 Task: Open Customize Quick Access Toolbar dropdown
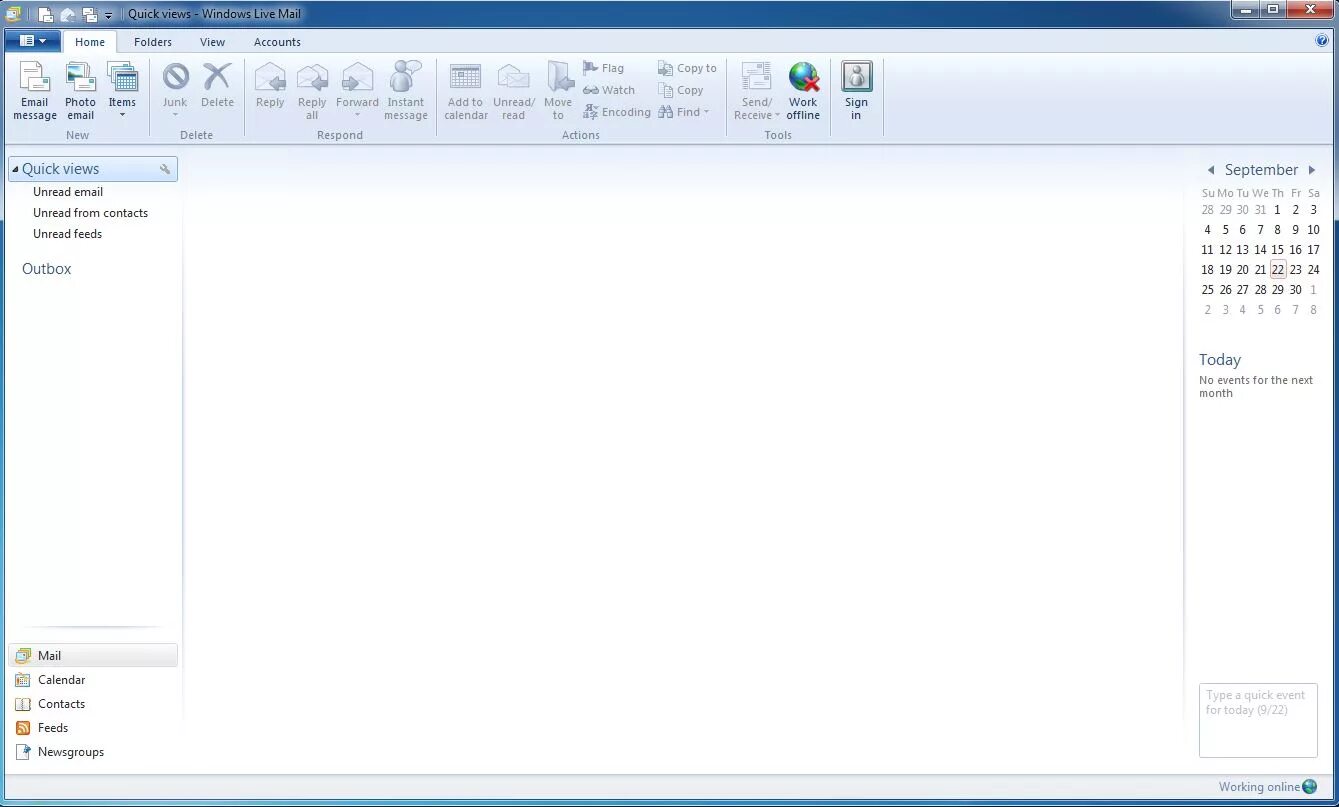click(x=108, y=16)
